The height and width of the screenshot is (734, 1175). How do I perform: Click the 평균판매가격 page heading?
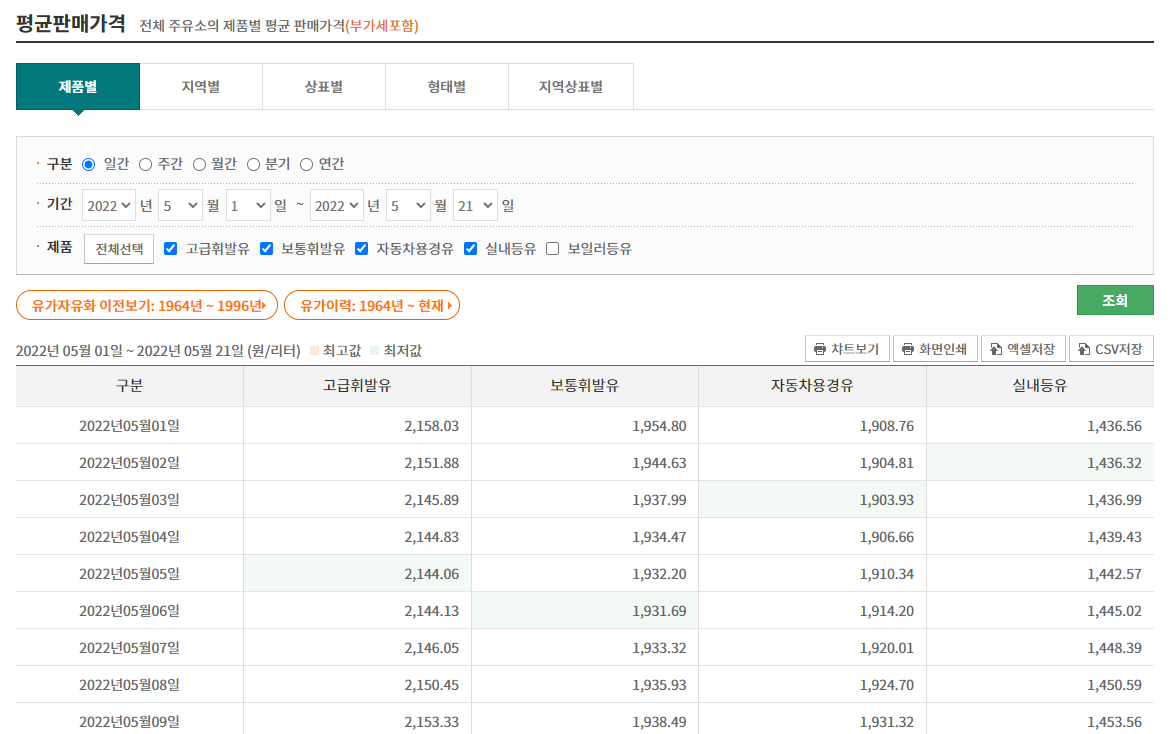(70, 23)
